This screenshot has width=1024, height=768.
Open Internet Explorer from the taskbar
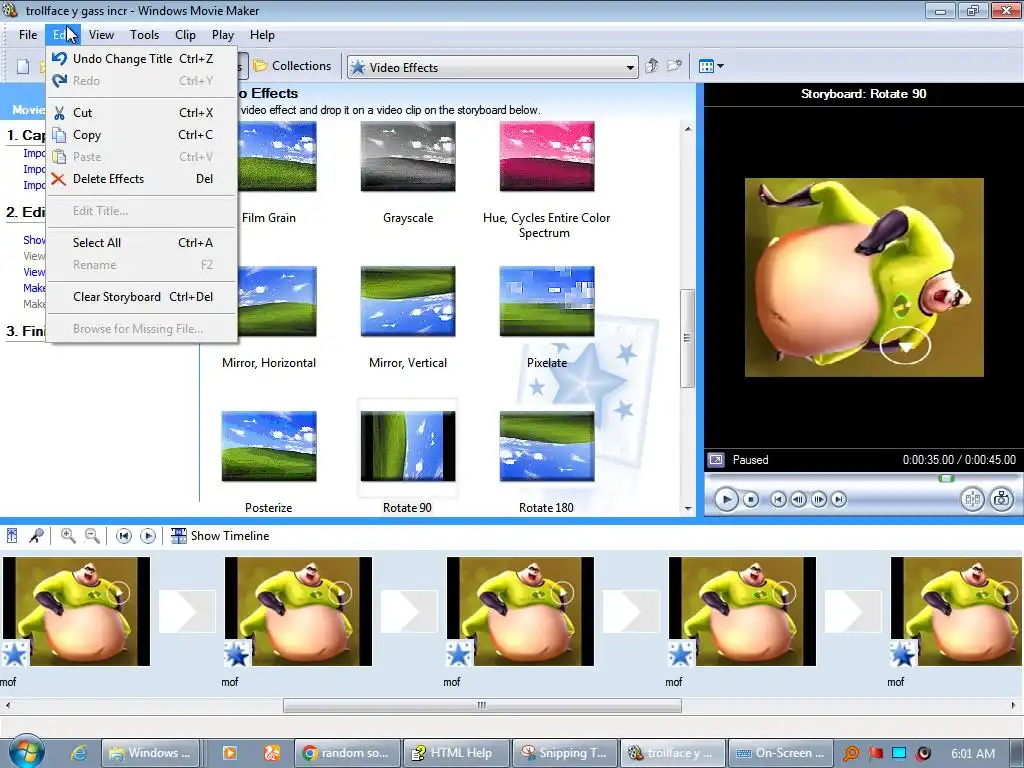(79, 753)
